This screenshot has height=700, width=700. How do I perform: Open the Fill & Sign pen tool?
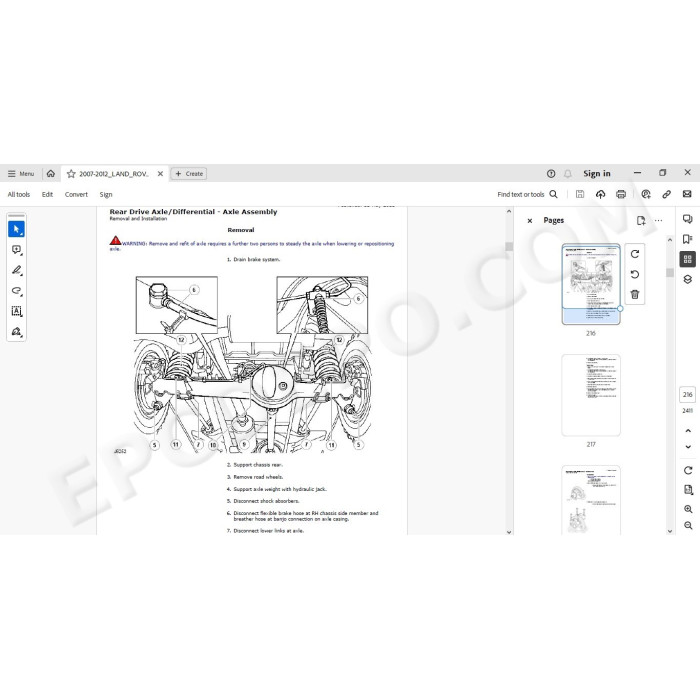point(17,332)
